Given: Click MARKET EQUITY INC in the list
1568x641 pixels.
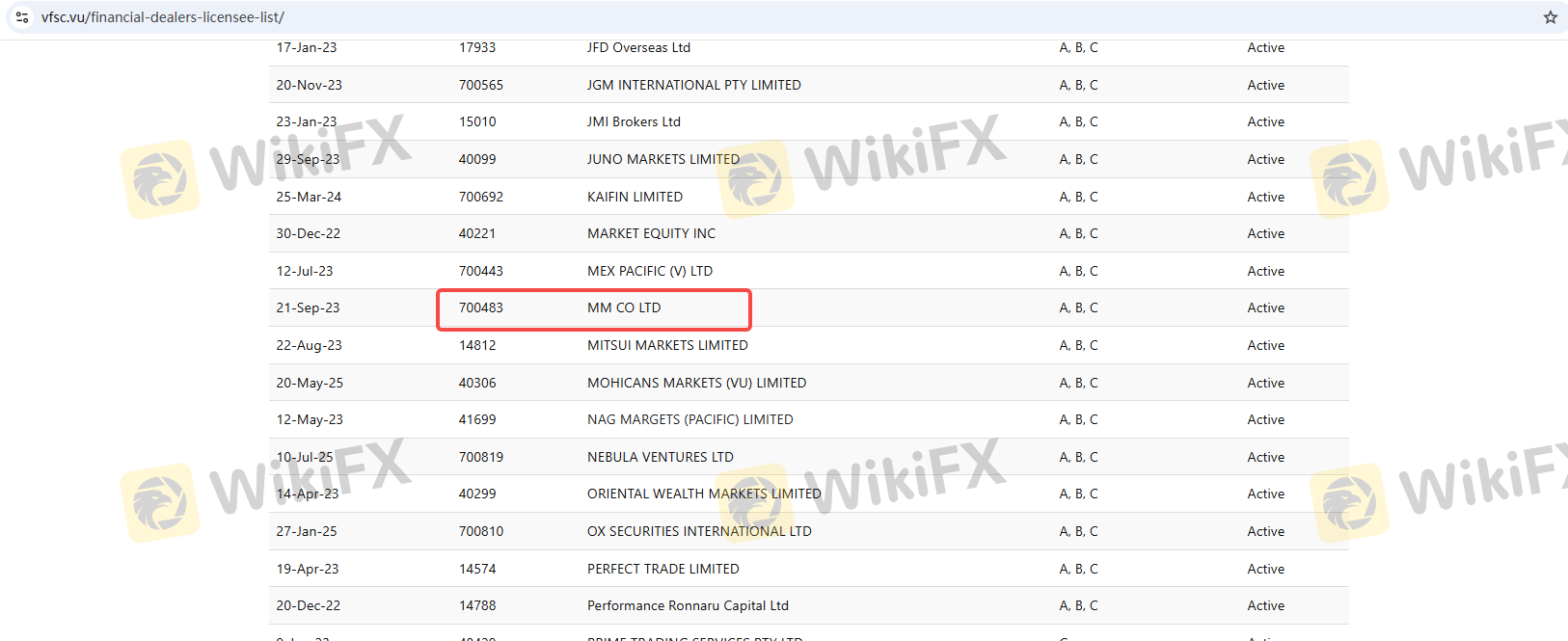Looking at the screenshot, I should pos(651,234).
